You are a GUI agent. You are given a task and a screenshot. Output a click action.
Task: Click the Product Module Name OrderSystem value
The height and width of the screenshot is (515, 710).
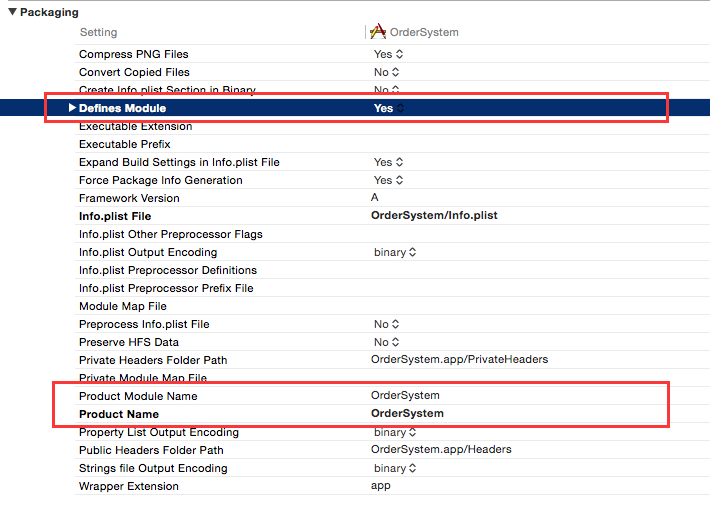[x=405, y=395]
